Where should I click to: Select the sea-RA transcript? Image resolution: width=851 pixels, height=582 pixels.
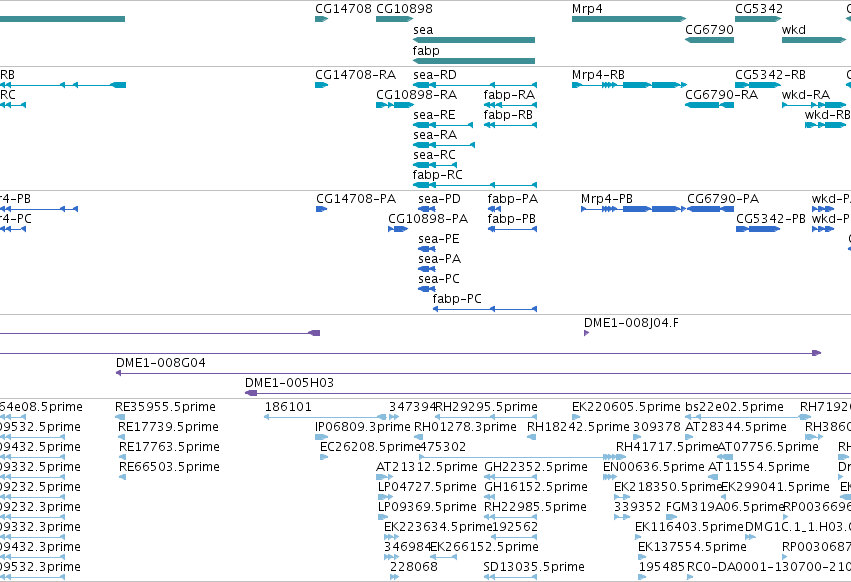(444, 145)
